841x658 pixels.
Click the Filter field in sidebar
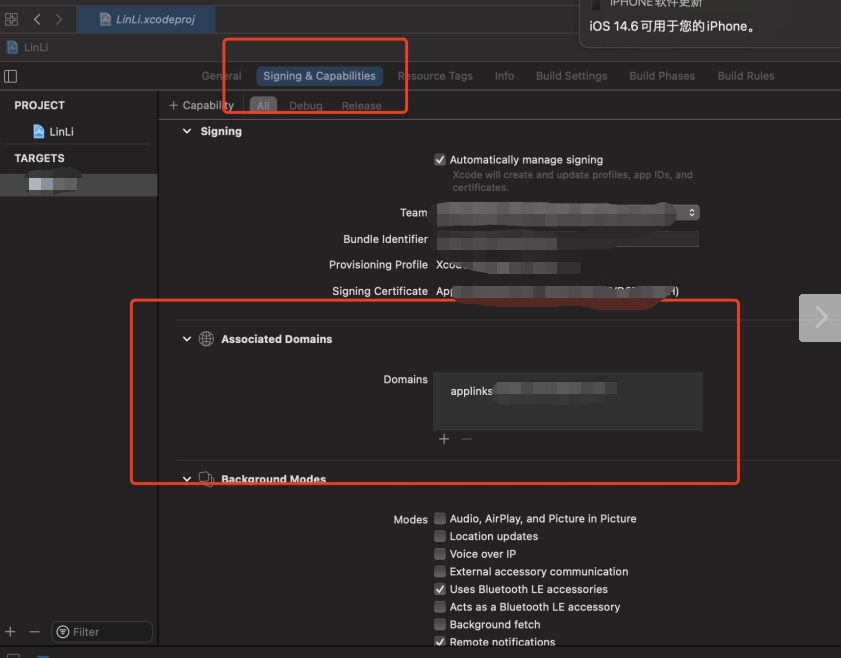(102, 632)
